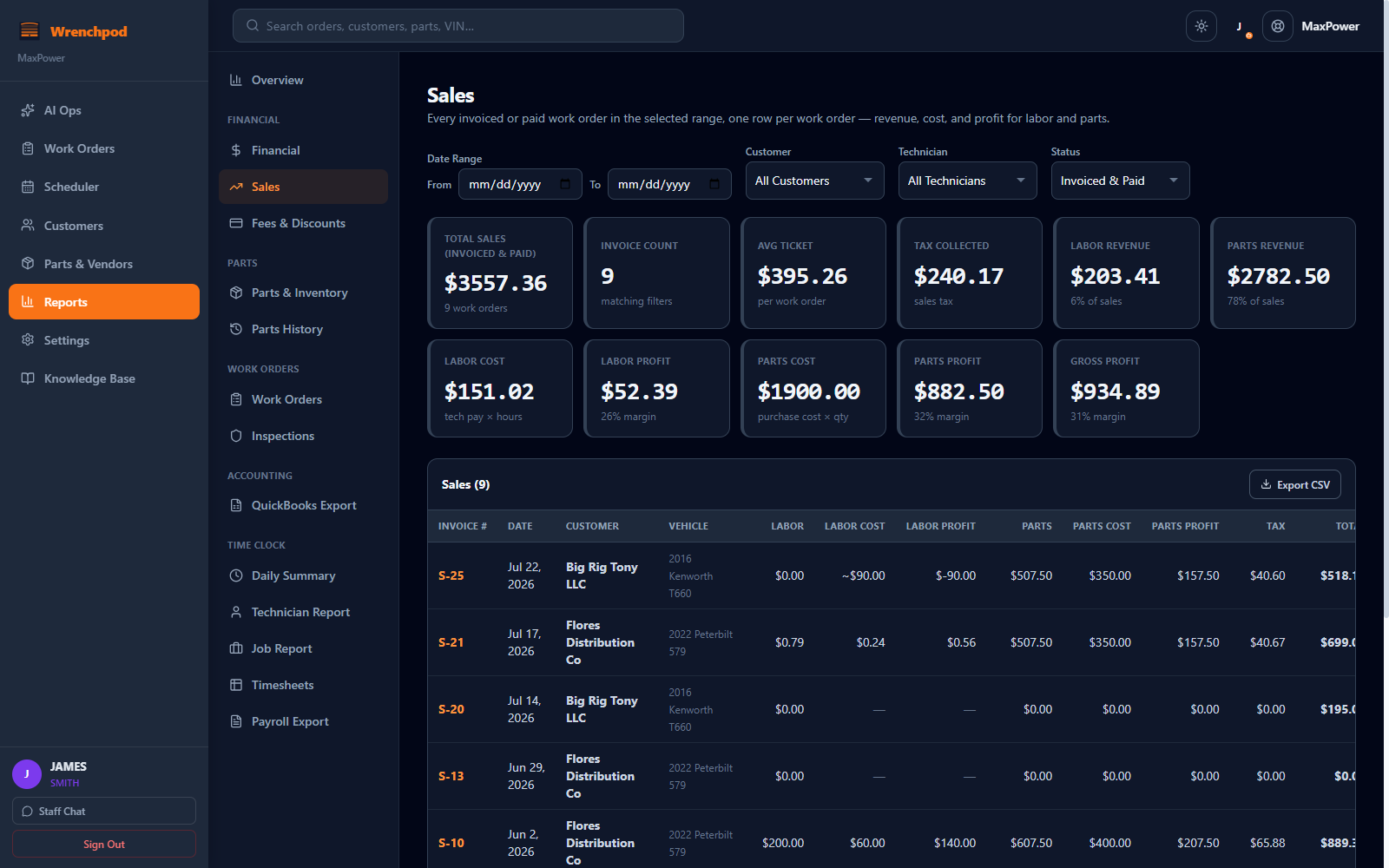Click the Parts Revenue $2782.50 card
1389x868 pixels.
pyautogui.click(x=1283, y=273)
